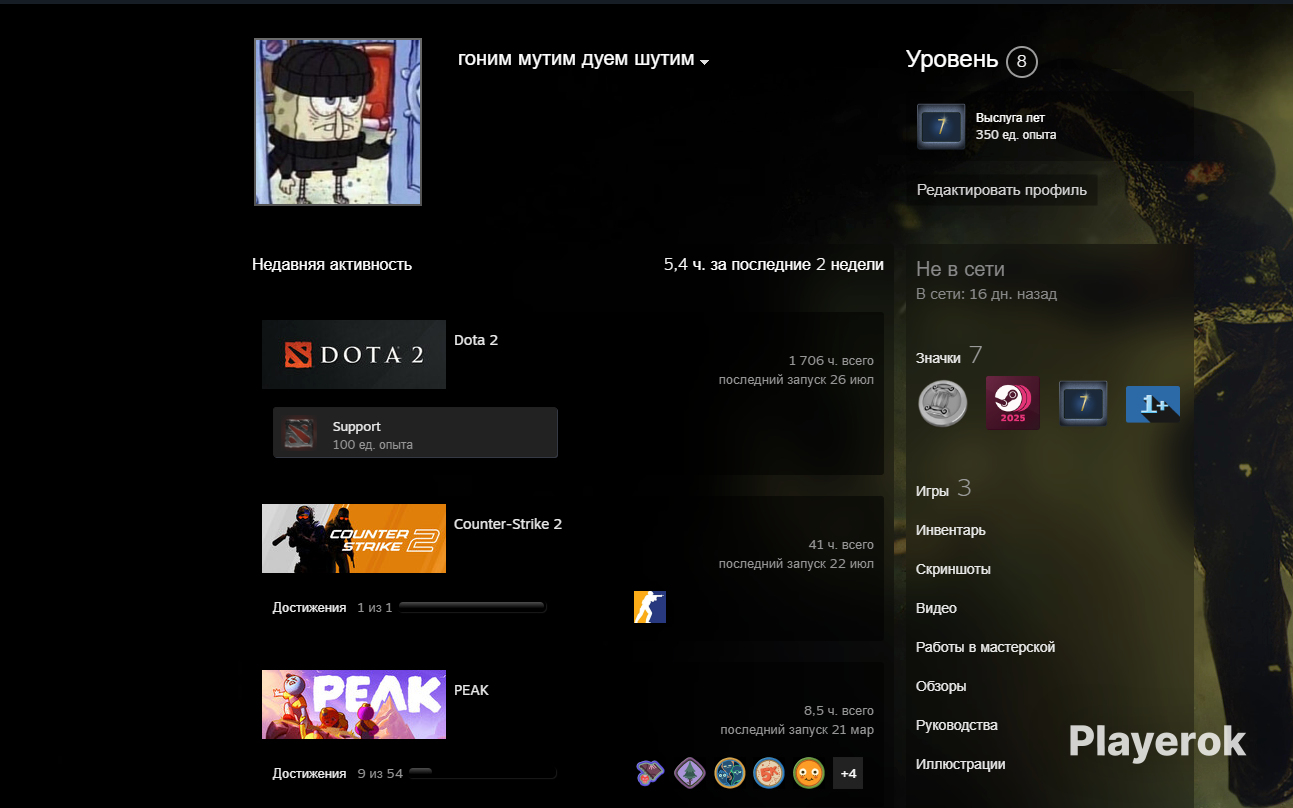This screenshot has width=1293, height=808.
Task: Open the Руководства section
Action: pyautogui.click(x=957, y=725)
